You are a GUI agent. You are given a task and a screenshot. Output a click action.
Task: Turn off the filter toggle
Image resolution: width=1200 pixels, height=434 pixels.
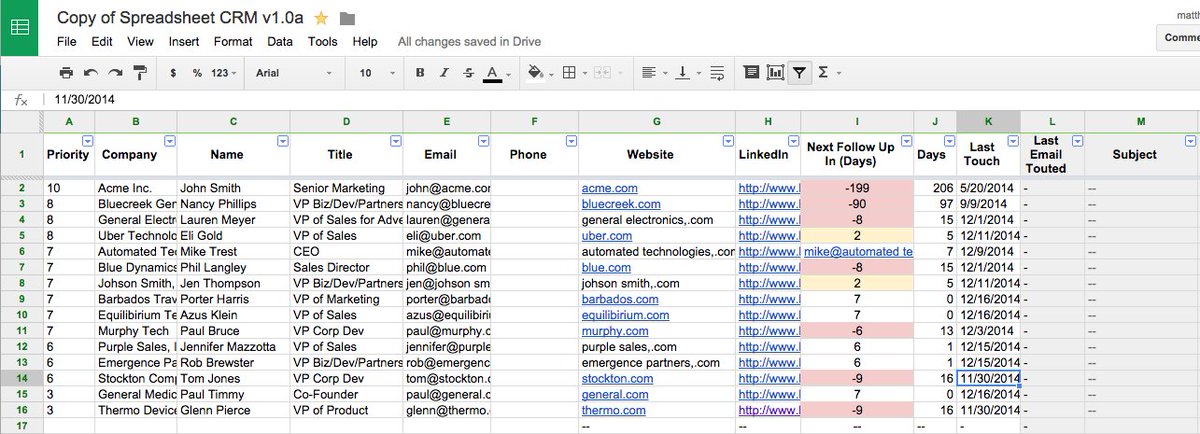799,73
